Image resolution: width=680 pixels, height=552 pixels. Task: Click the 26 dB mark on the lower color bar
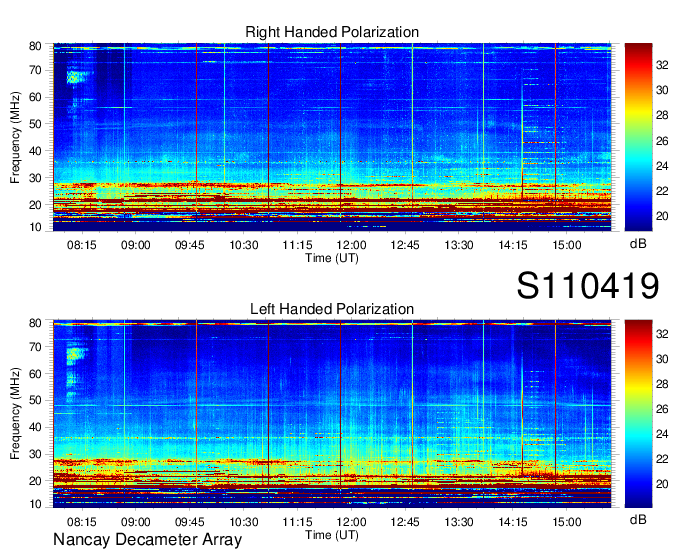[x=662, y=409]
